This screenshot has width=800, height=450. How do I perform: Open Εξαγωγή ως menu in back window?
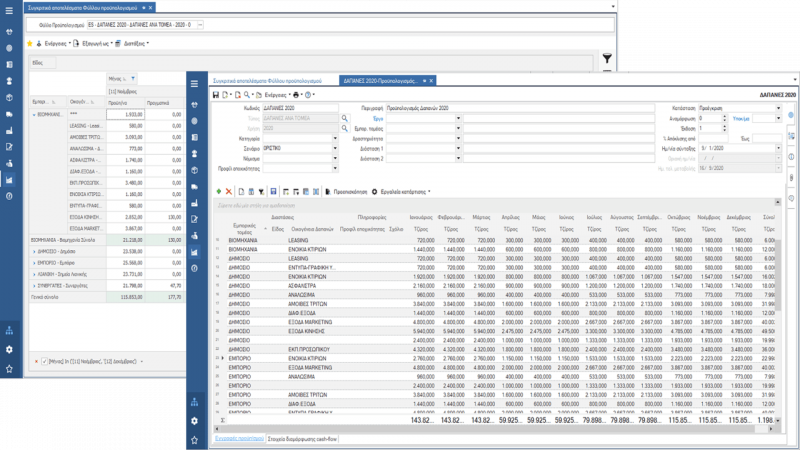(95, 43)
